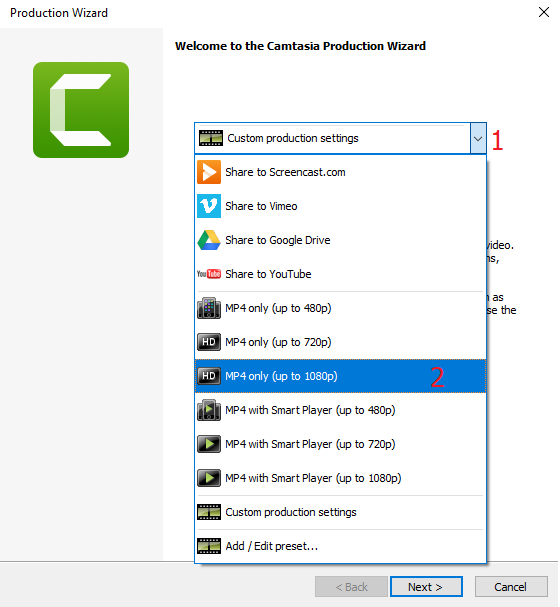Click the Cancel button
560x607 pixels.
[x=511, y=586]
